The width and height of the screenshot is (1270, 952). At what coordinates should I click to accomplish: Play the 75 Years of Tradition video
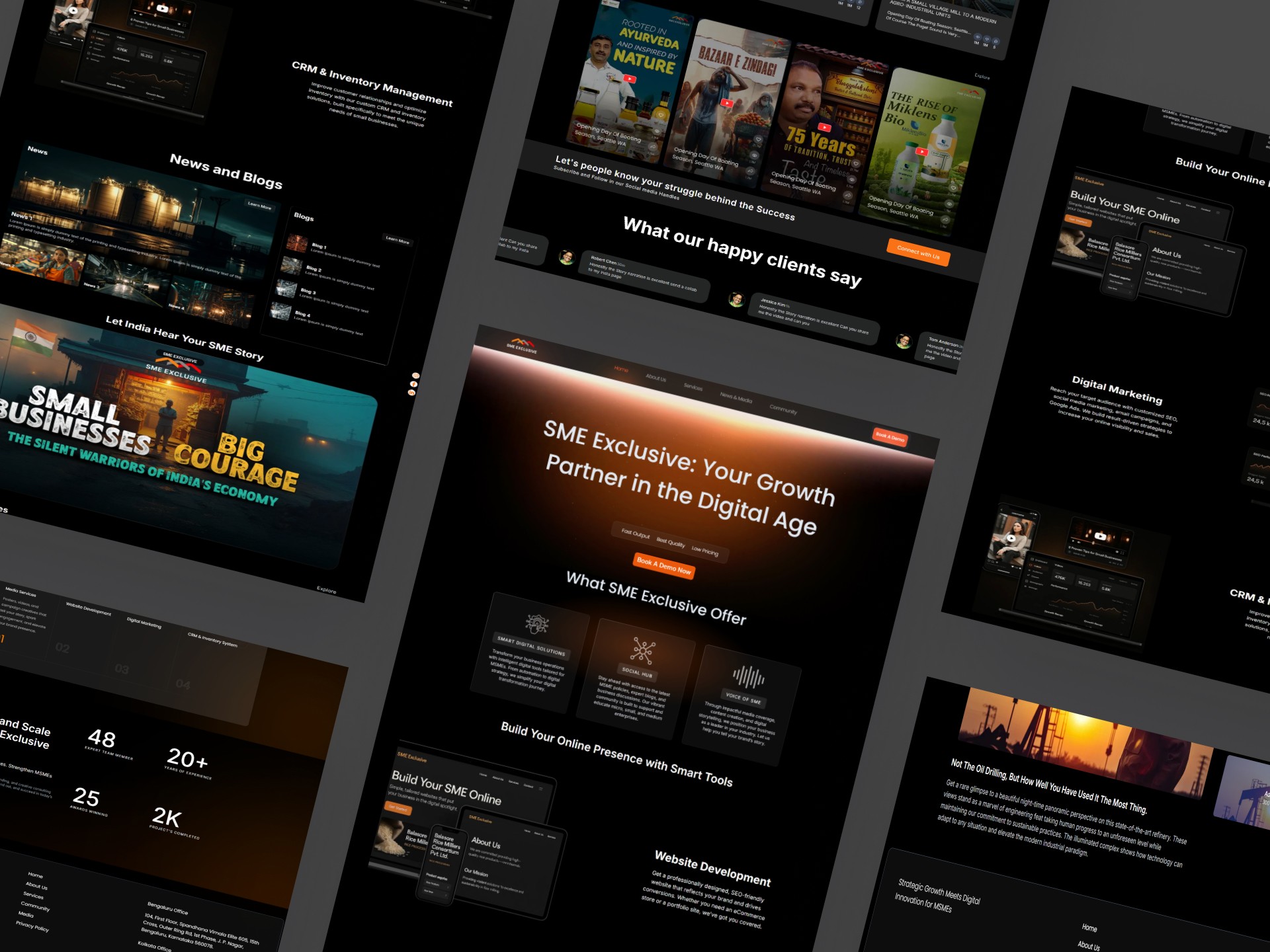pyautogui.click(x=824, y=128)
